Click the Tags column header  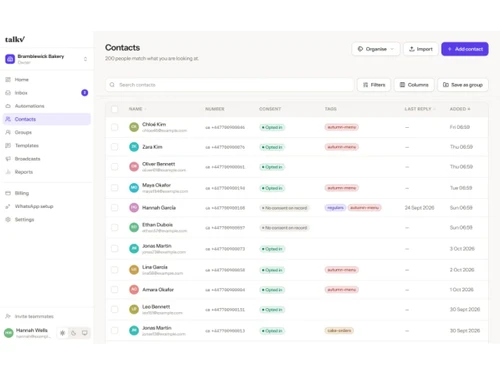[x=331, y=109]
